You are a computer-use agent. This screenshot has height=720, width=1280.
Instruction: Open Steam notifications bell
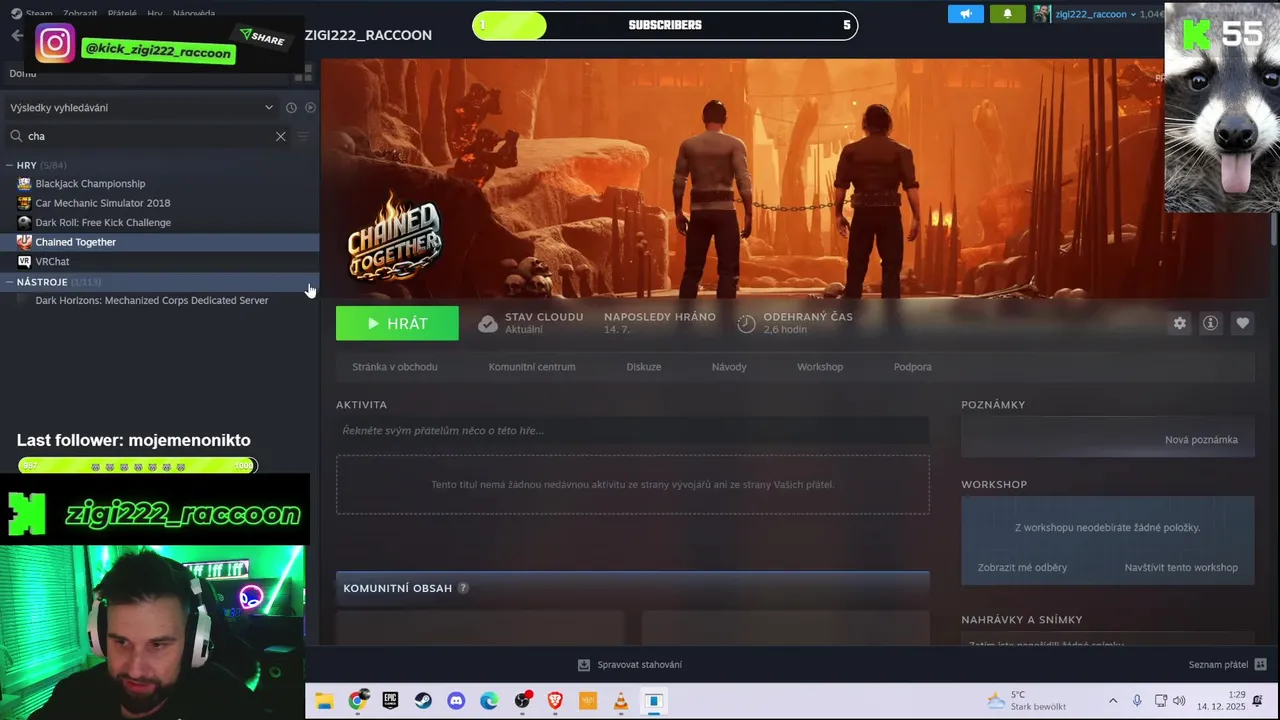click(1007, 14)
